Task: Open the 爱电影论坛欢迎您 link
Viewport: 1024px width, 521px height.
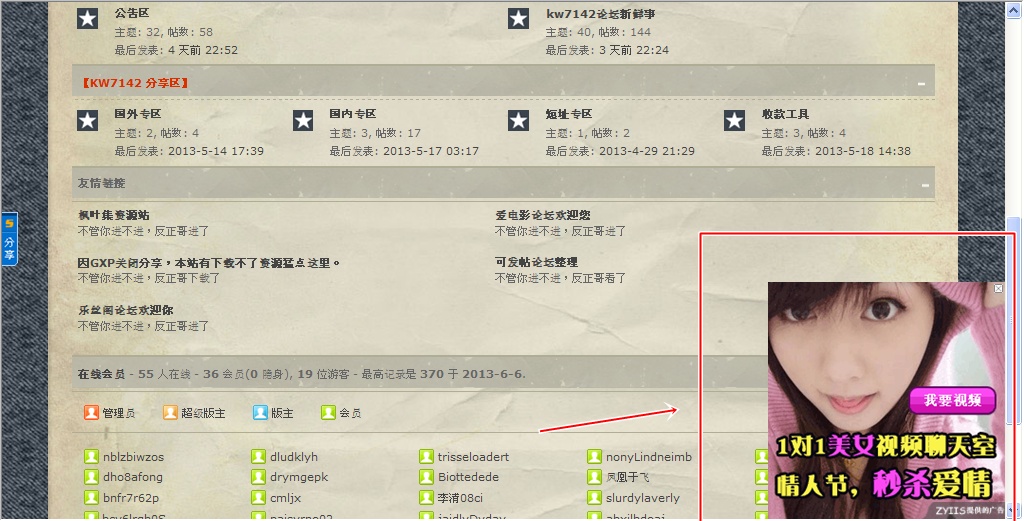Action: pos(543,215)
